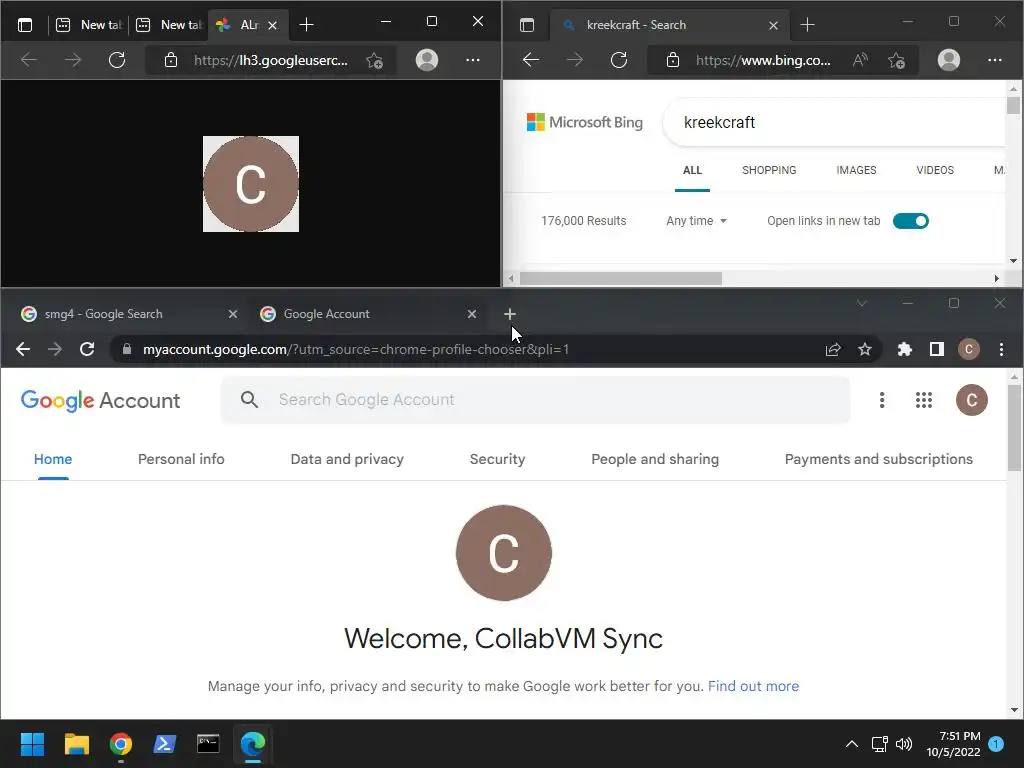Open new tab in Bing Edge window
This screenshot has height=768, width=1024.
coord(807,25)
